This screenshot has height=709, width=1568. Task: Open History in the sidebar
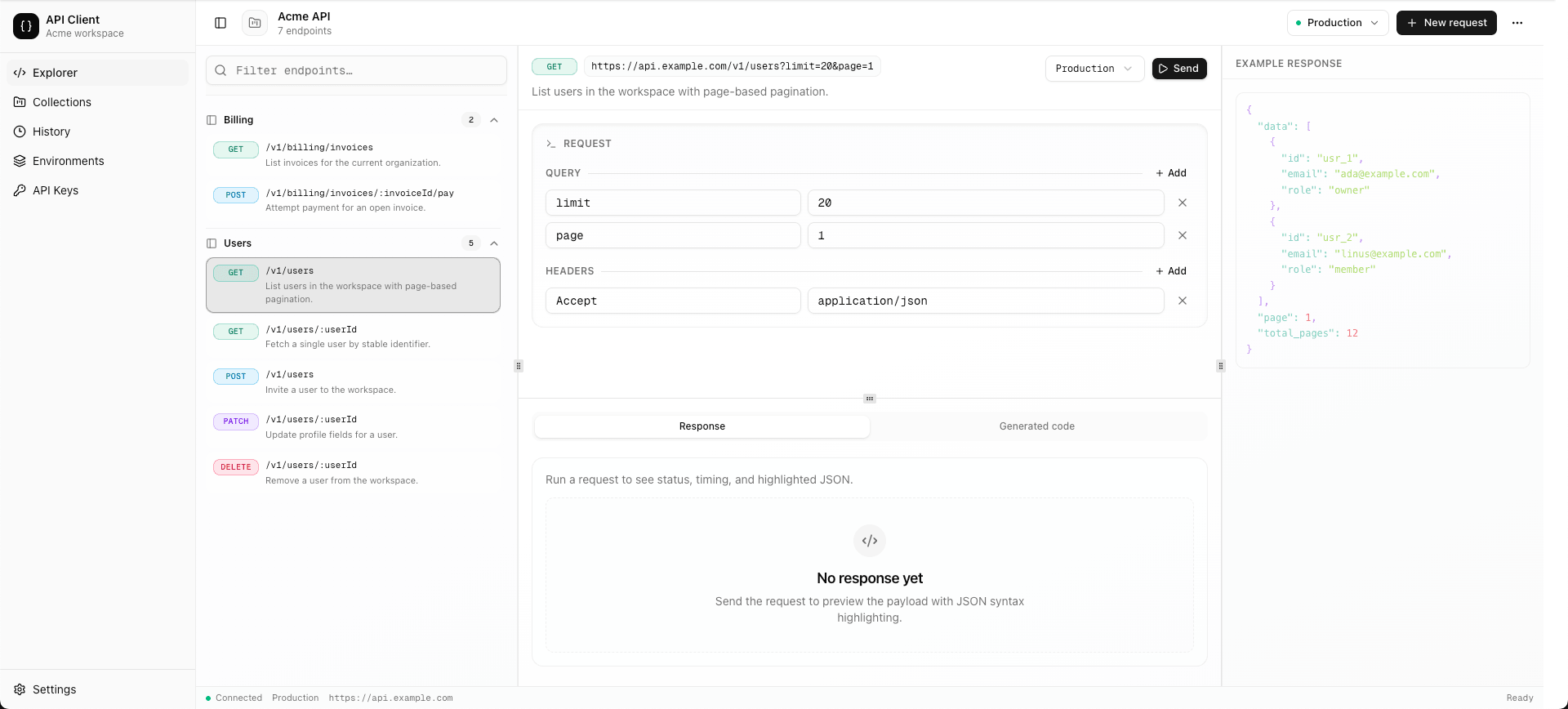(x=97, y=132)
